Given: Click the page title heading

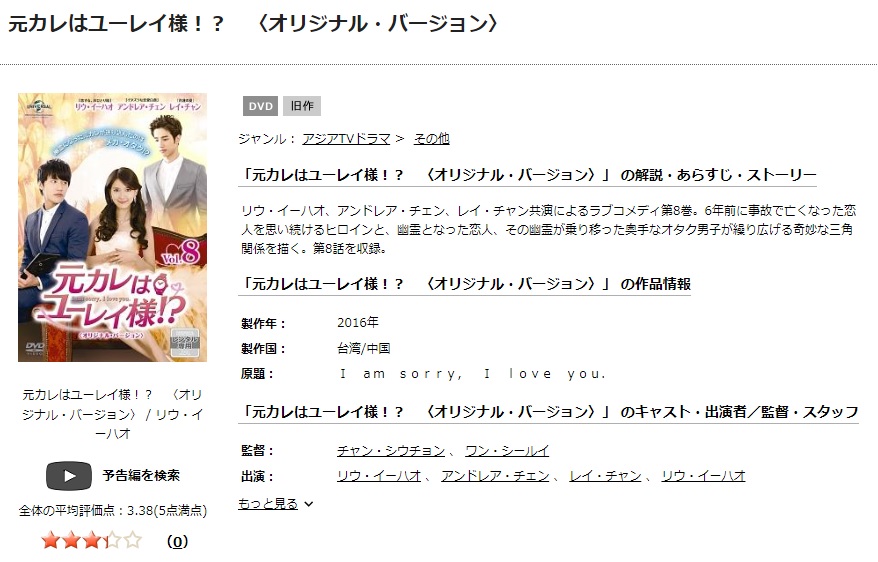Looking at the screenshot, I should 253,24.
